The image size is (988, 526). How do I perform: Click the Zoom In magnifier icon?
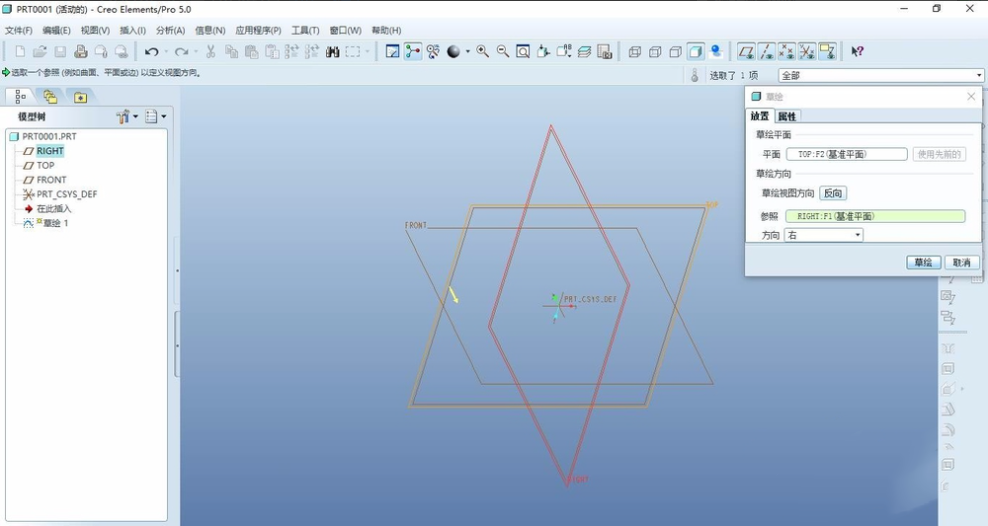pyautogui.click(x=483, y=52)
